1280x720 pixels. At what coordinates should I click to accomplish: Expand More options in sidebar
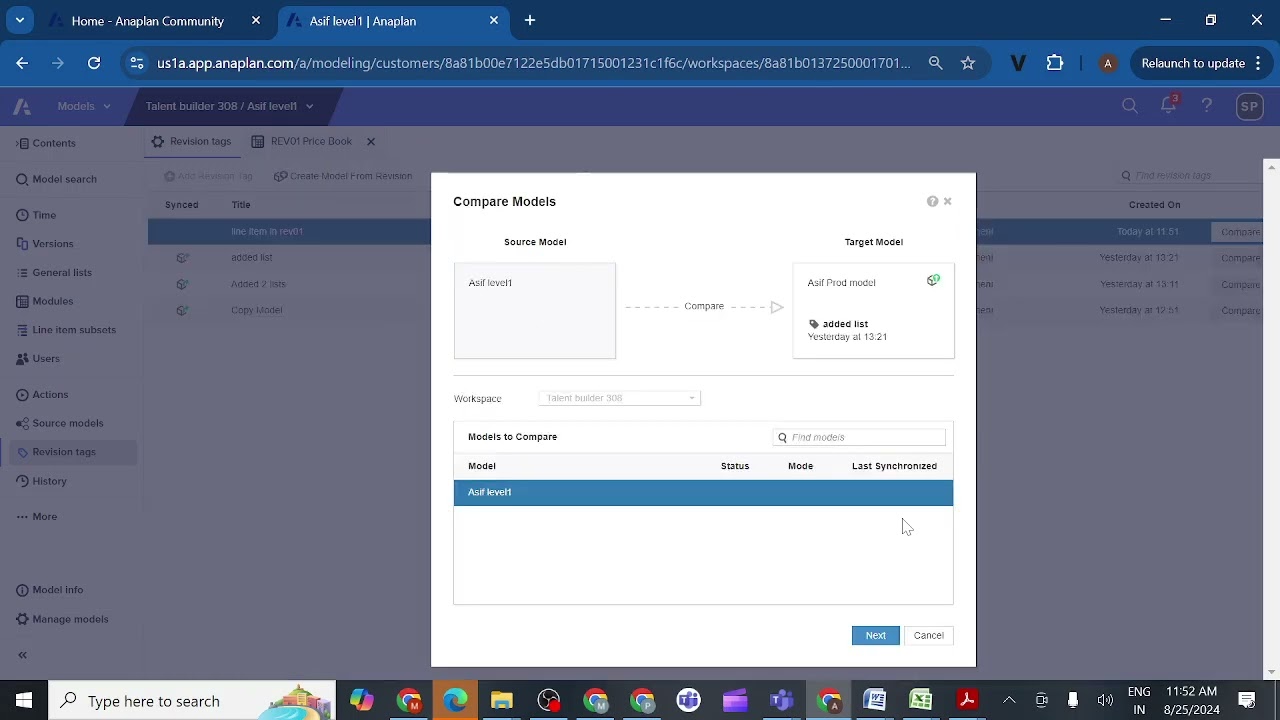[x=37, y=517]
